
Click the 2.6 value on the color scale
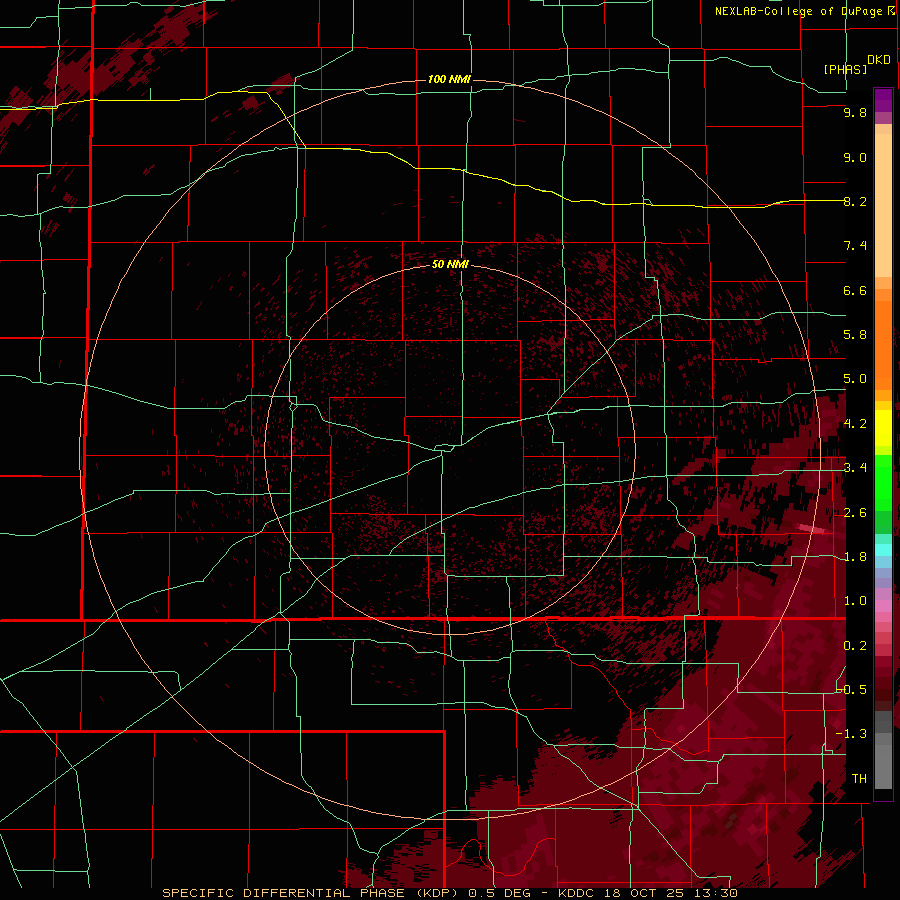tap(855, 513)
